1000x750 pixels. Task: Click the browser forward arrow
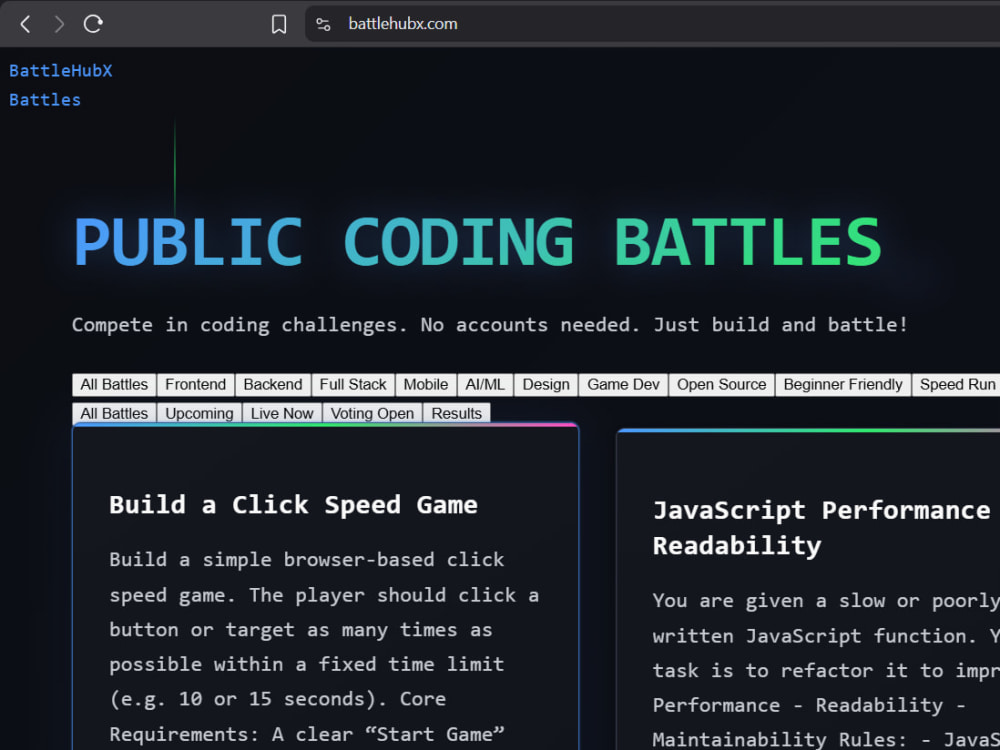coord(59,24)
